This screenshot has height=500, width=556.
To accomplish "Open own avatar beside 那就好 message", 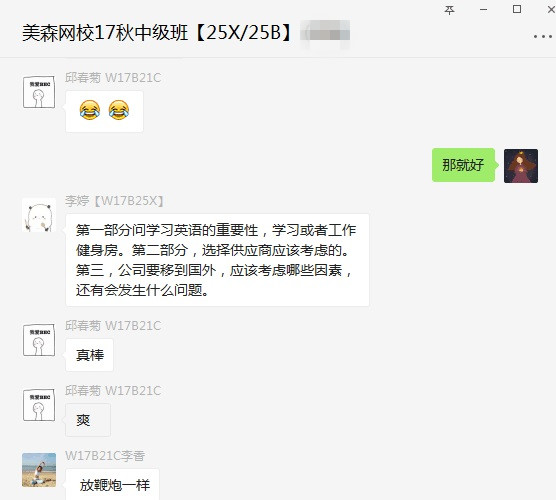I will 521,166.
